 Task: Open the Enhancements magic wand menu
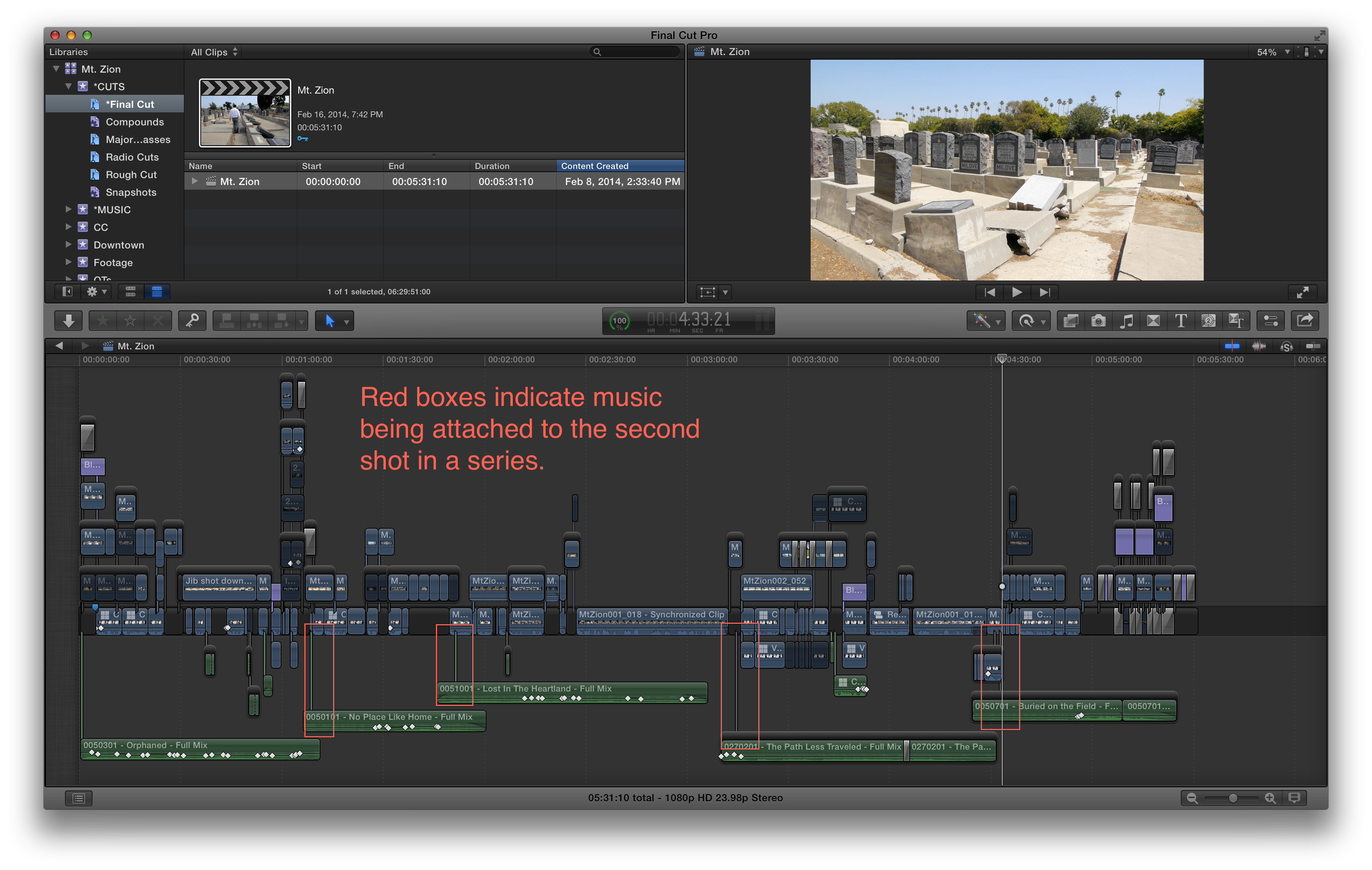(x=986, y=321)
